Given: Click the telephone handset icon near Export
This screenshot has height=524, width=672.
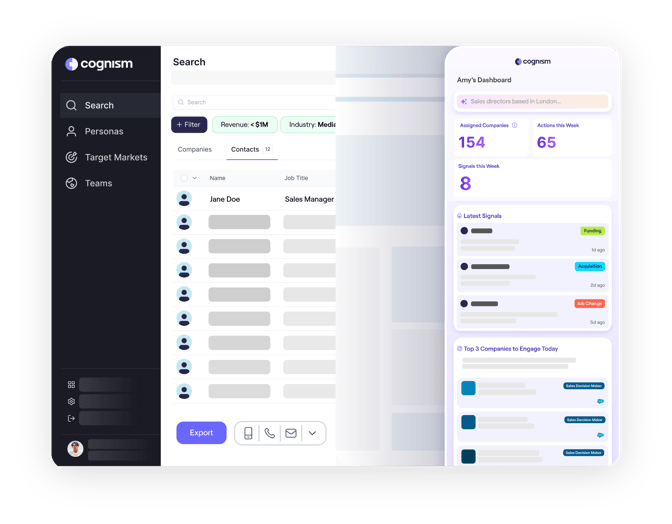Looking at the screenshot, I should (x=270, y=433).
